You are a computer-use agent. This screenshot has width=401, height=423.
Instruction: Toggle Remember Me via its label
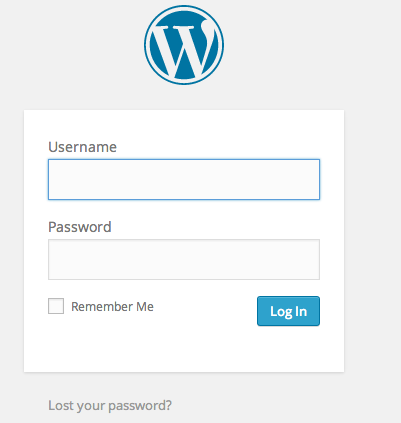point(112,307)
